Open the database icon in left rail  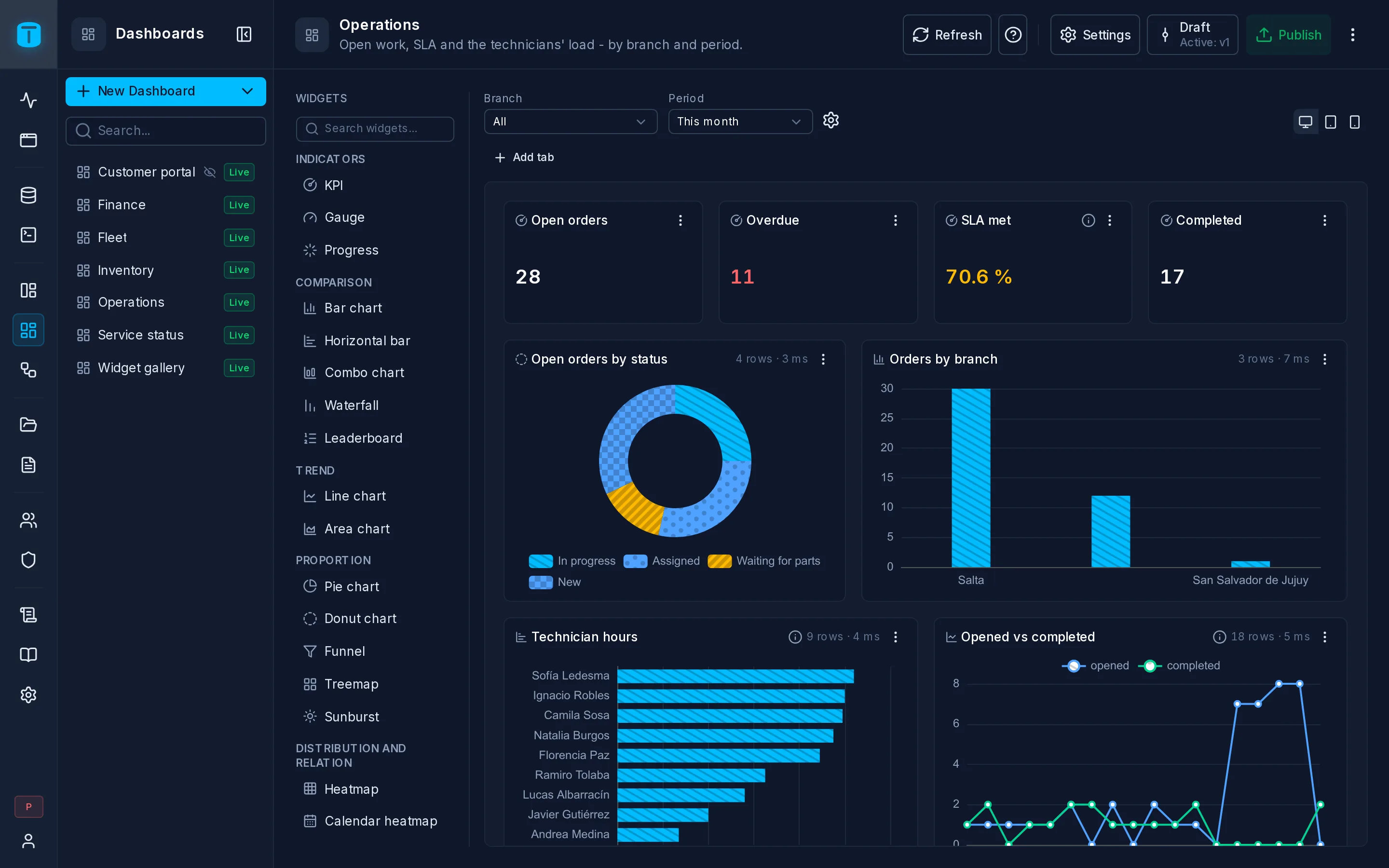(28, 195)
